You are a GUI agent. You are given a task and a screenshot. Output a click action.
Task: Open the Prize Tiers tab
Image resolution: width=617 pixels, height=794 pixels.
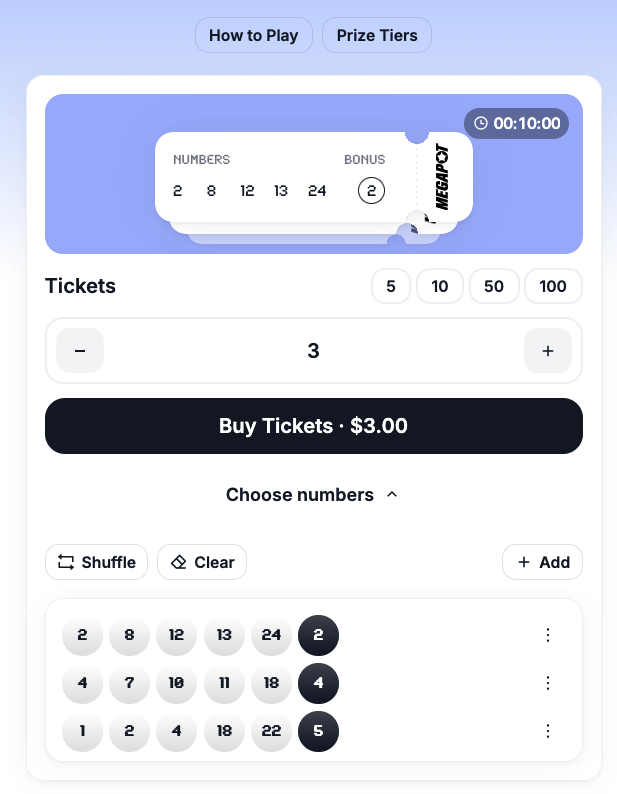coord(377,36)
